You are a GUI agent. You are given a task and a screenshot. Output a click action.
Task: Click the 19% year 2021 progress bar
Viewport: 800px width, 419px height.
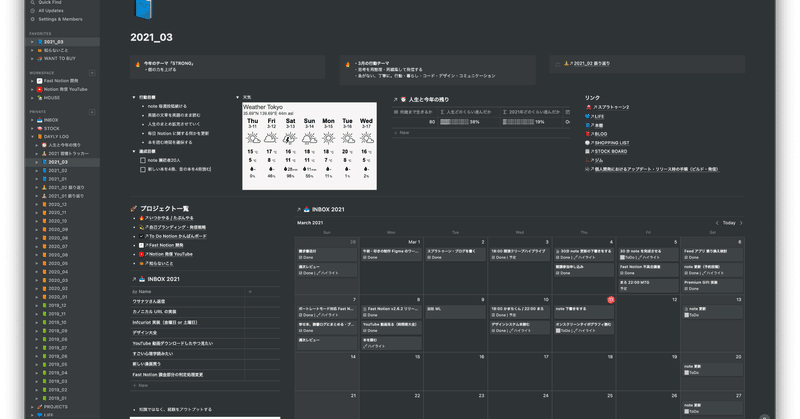(518, 122)
